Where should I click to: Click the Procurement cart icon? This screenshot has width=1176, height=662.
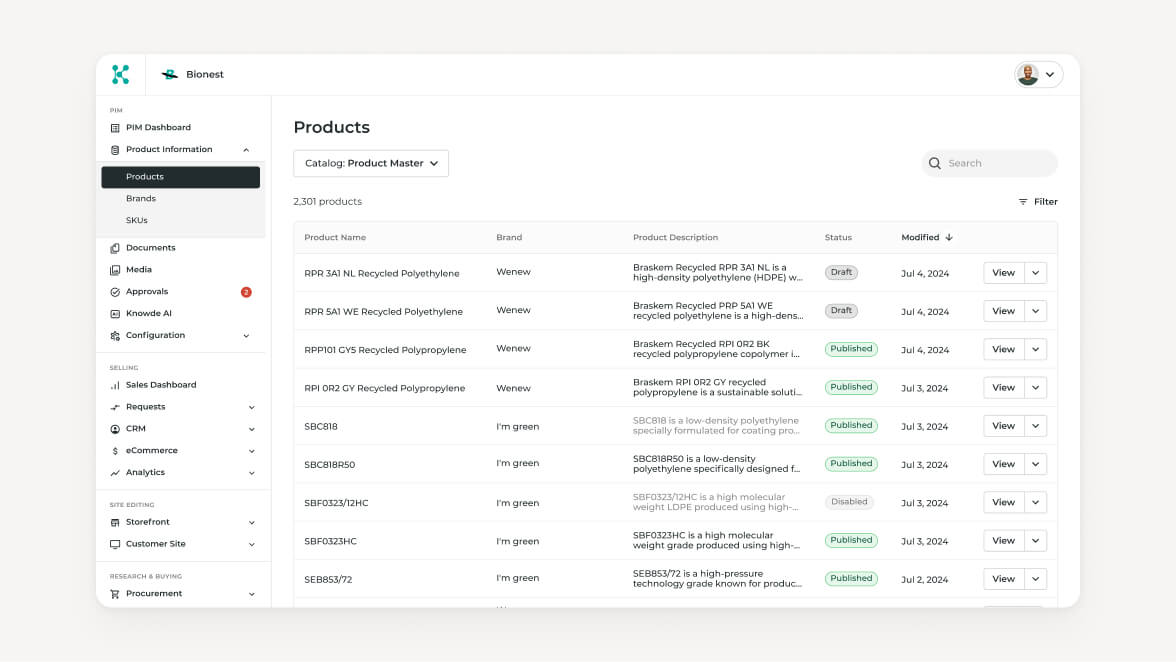115,594
